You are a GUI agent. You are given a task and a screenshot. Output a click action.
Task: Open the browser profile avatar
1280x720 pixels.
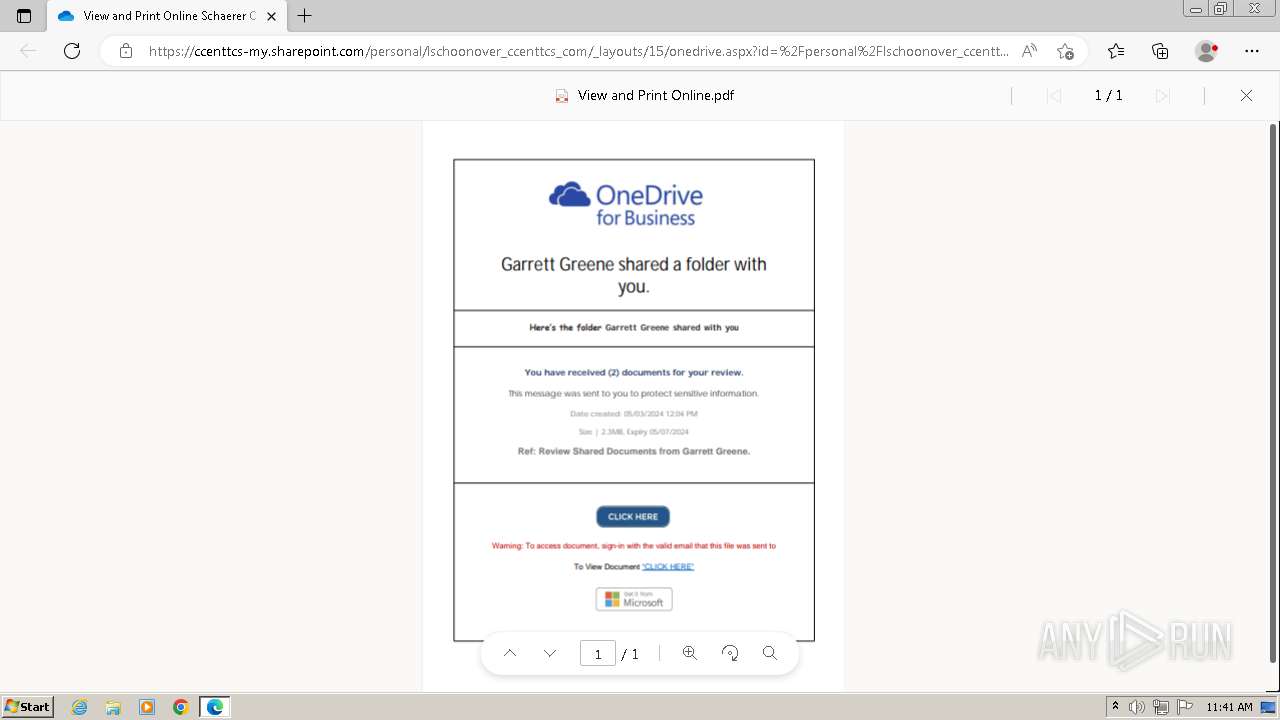[x=1207, y=51]
